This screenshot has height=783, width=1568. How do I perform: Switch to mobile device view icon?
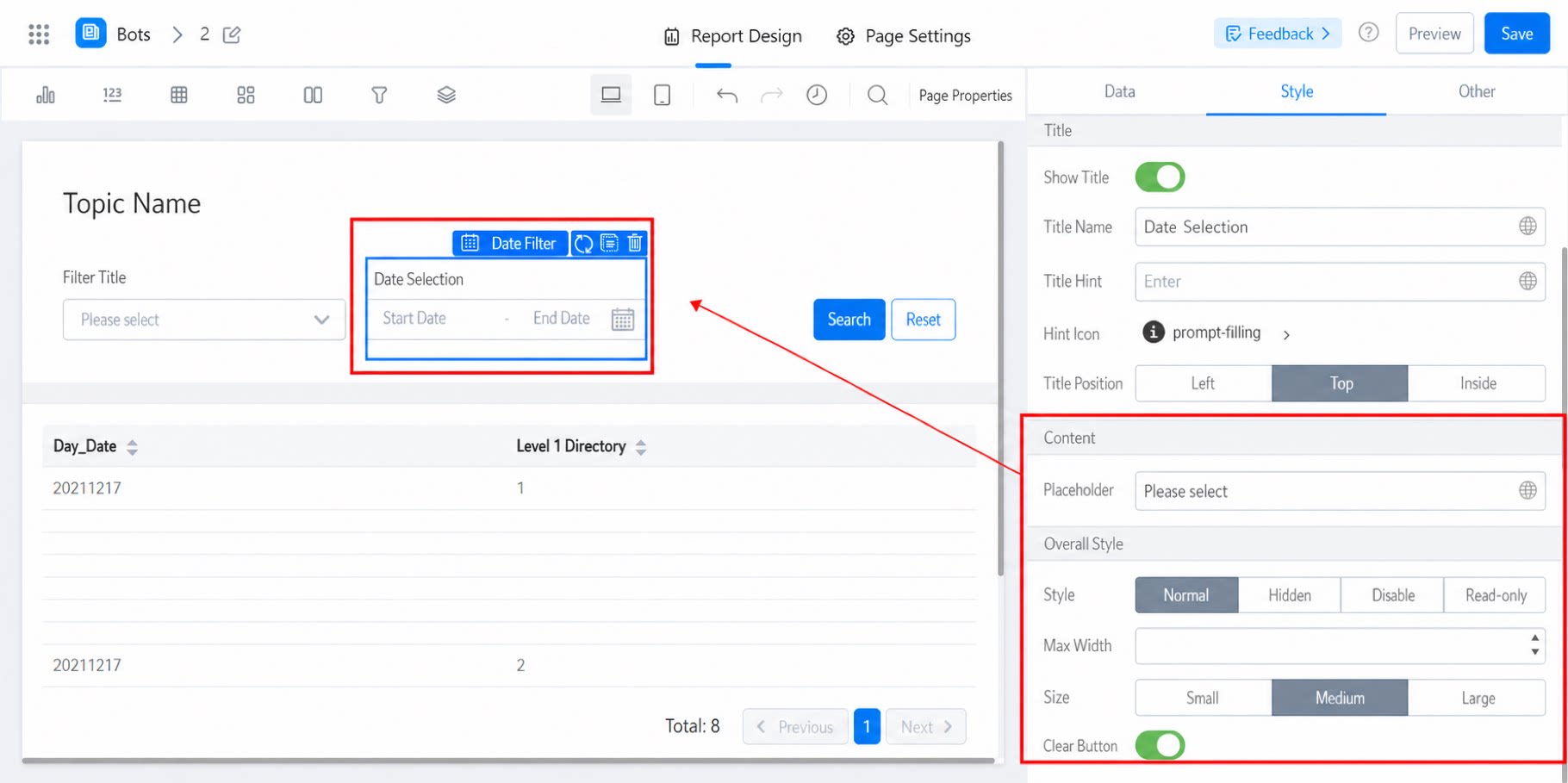[662, 95]
